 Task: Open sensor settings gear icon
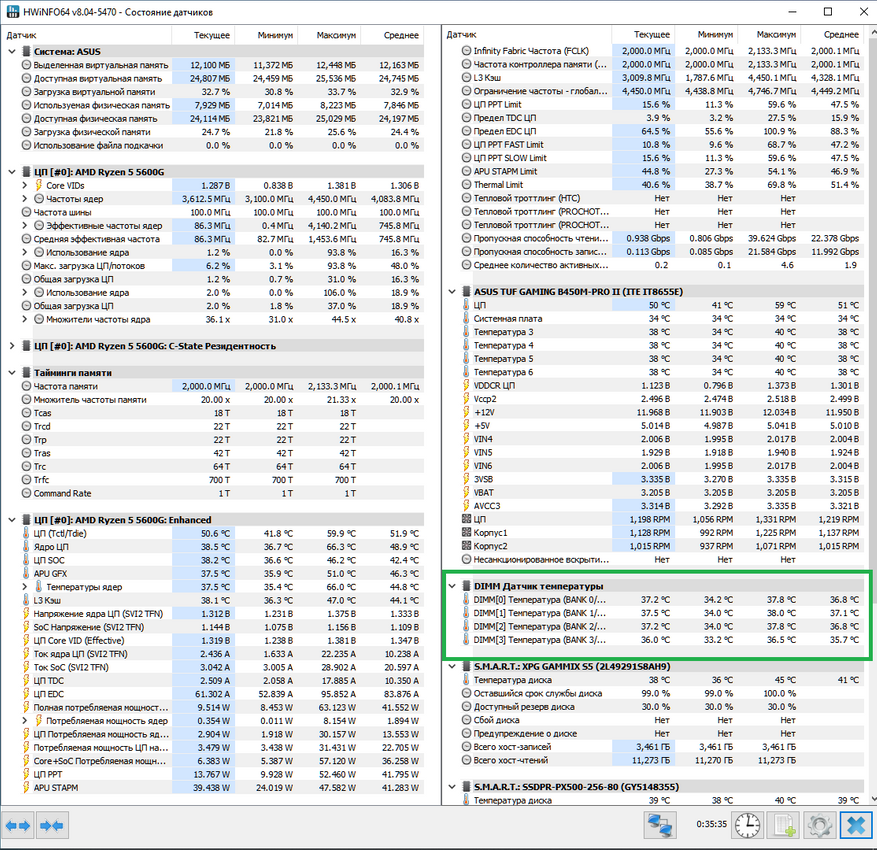coord(819,825)
